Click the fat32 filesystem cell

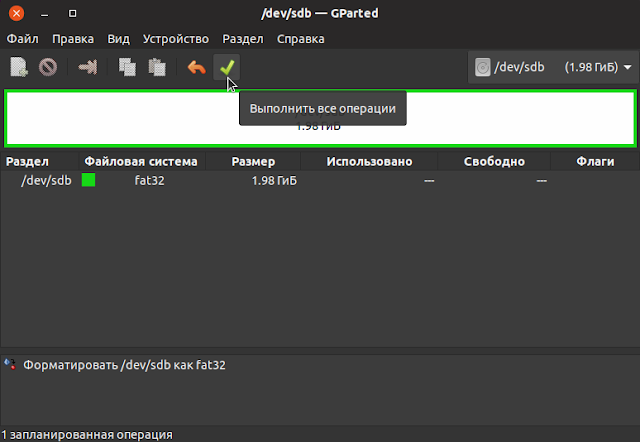[149, 180]
